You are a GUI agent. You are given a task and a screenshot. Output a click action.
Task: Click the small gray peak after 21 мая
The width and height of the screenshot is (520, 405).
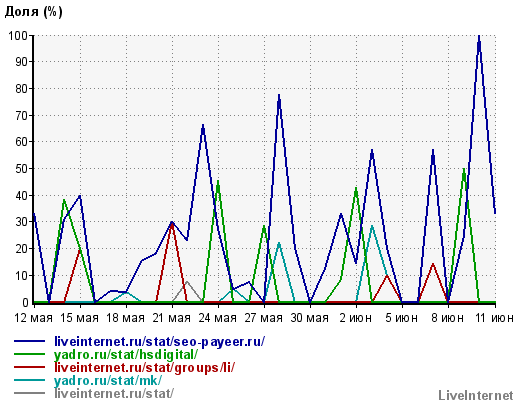coord(187,282)
